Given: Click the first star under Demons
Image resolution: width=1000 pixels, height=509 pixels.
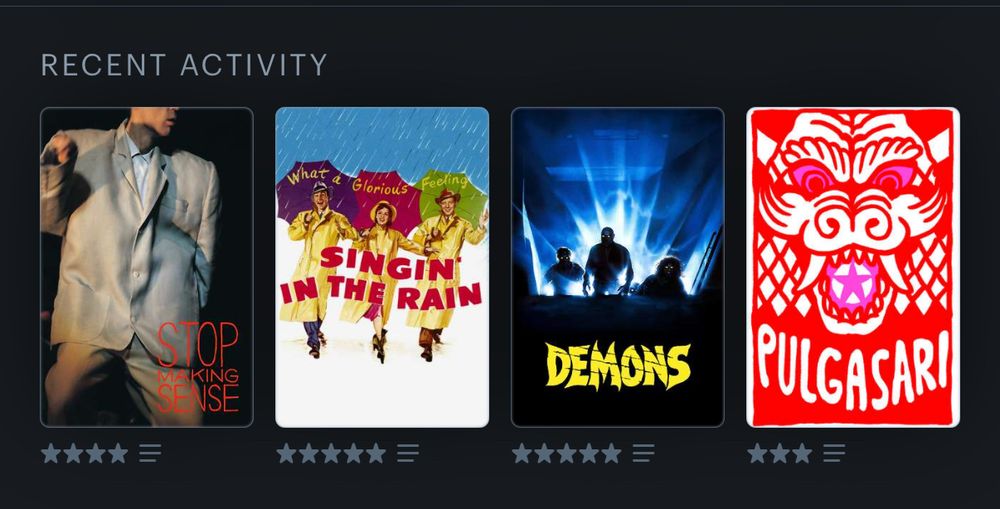Looking at the screenshot, I should [522, 453].
